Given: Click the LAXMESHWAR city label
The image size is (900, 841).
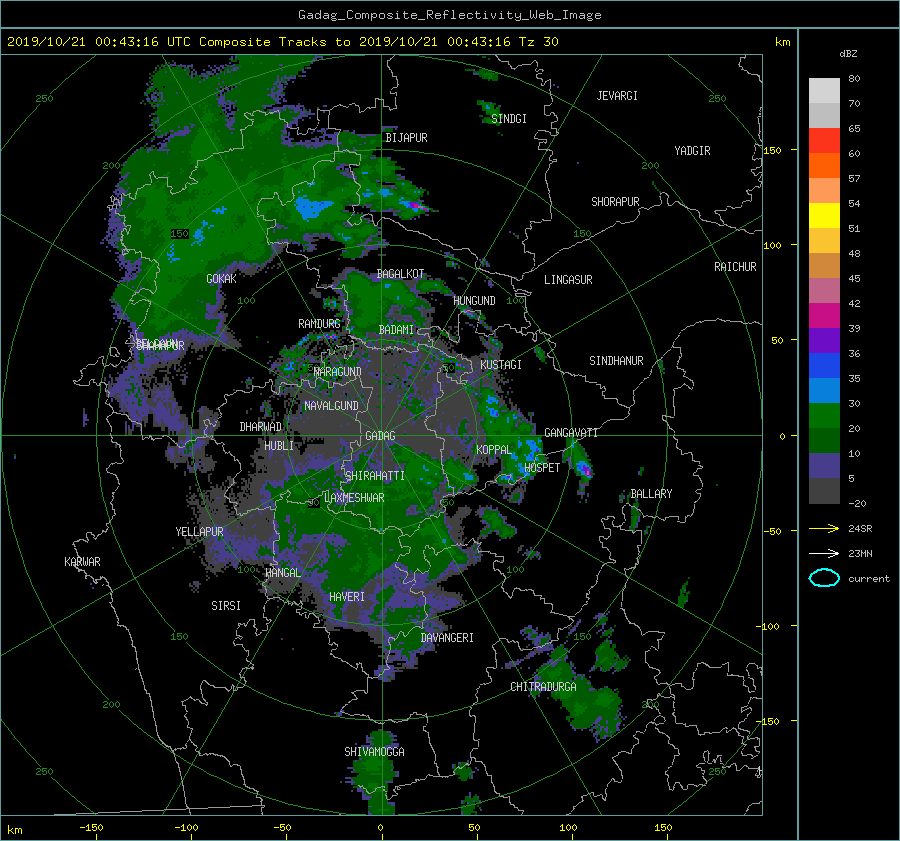Looking at the screenshot, I should pyautogui.click(x=354, y=498).
